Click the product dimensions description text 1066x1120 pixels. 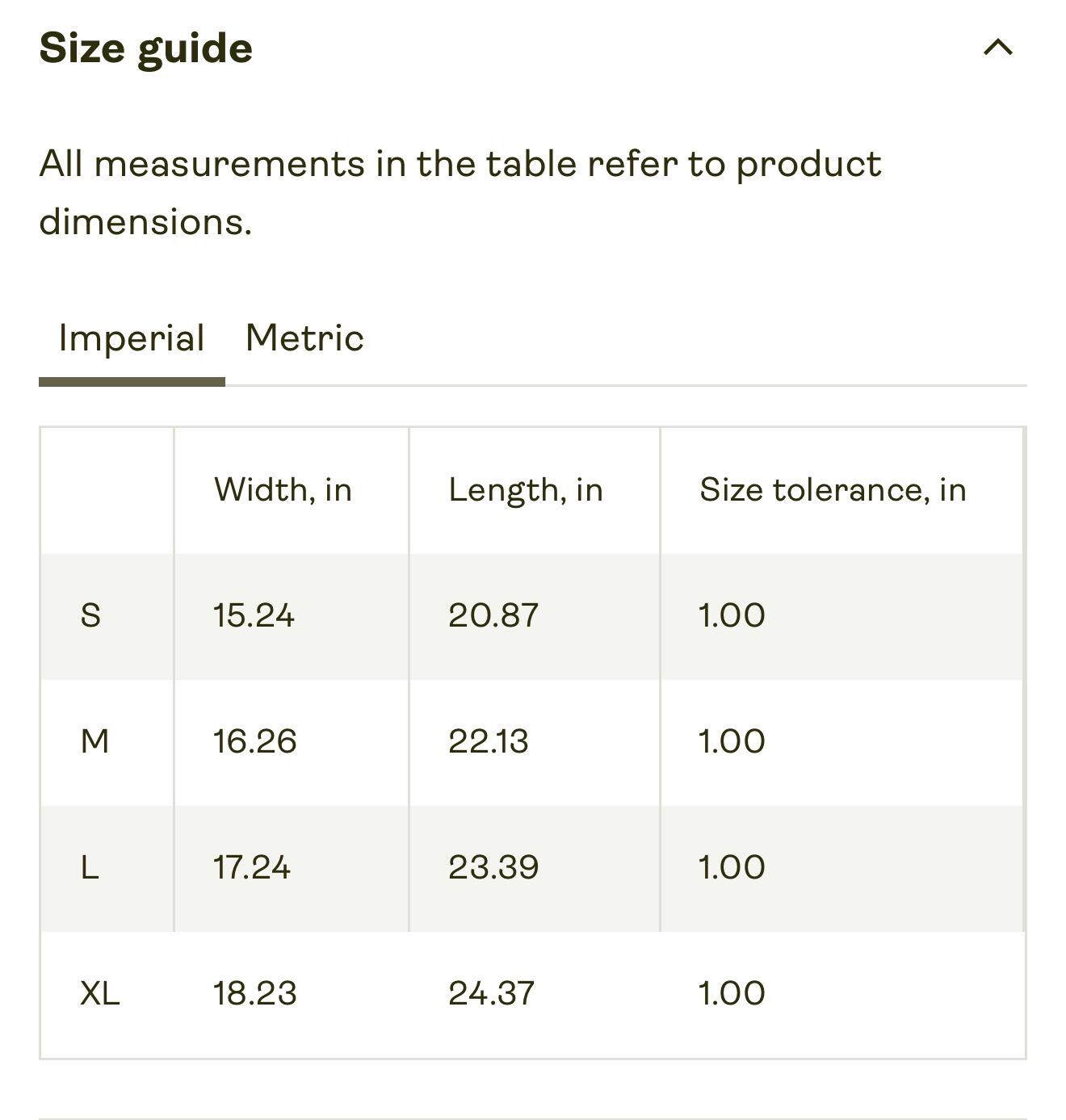pos(460,192)
